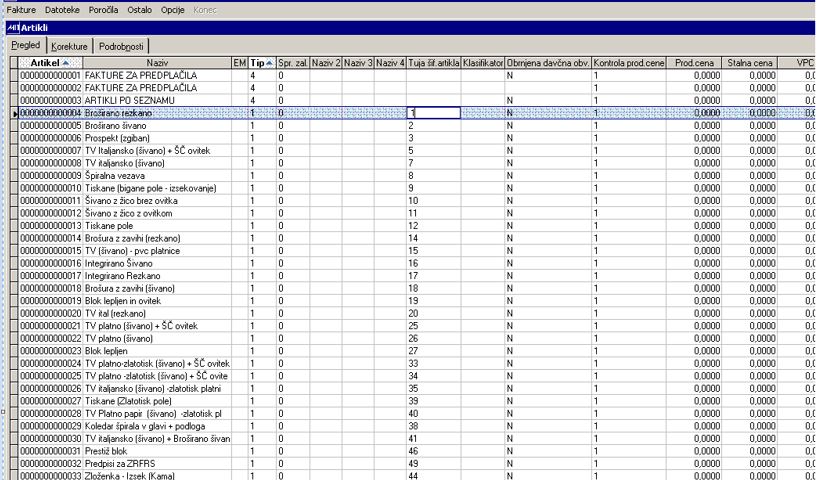
Task: Switch to the Korekture tab
Action: tap(69, 47)
